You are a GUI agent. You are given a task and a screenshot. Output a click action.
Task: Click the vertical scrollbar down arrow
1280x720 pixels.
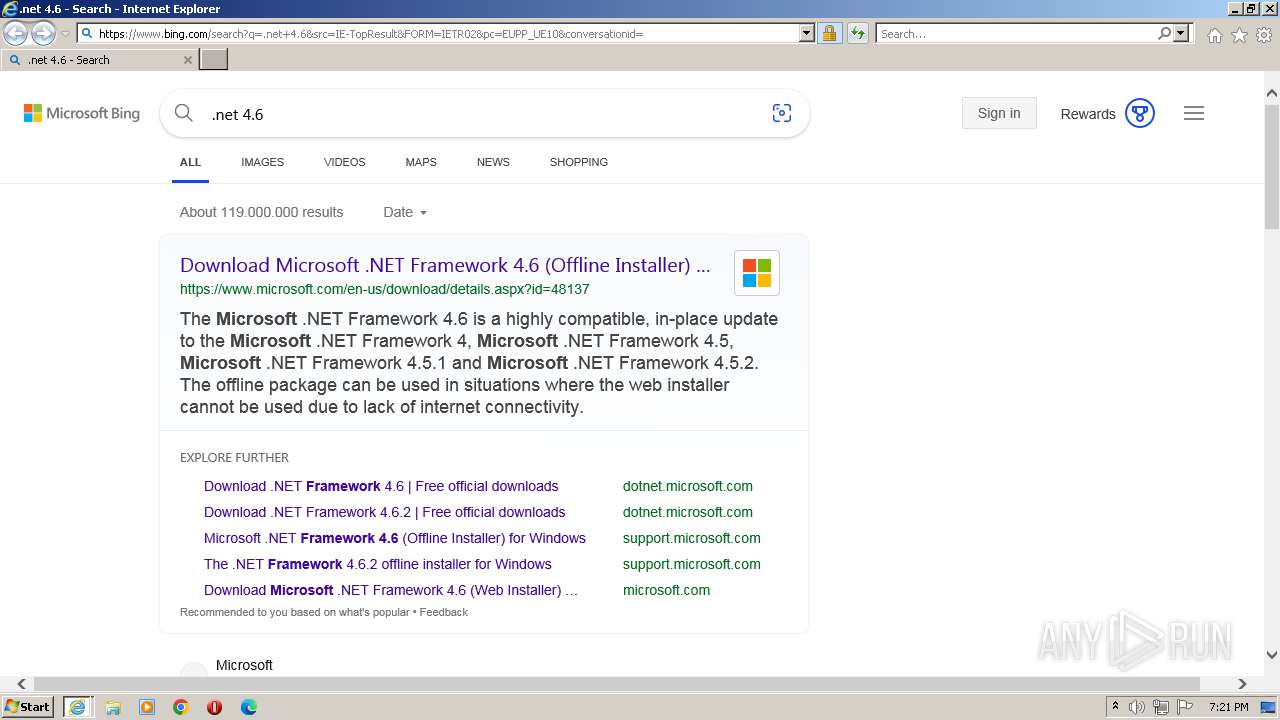pyautogui.click(x=1272, y=656)
